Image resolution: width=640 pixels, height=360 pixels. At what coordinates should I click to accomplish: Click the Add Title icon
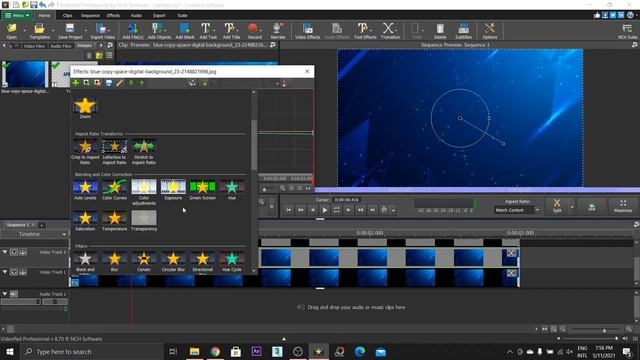click(230, 31)
